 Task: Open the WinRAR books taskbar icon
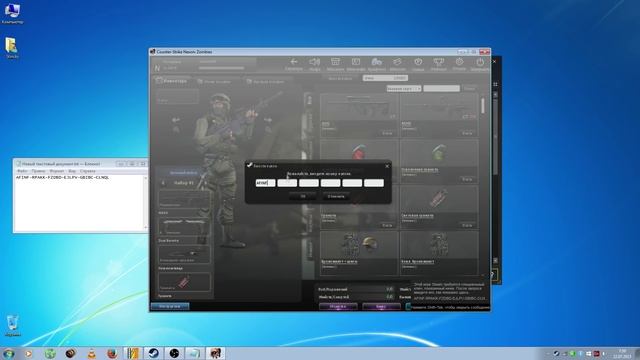(133, 353)
